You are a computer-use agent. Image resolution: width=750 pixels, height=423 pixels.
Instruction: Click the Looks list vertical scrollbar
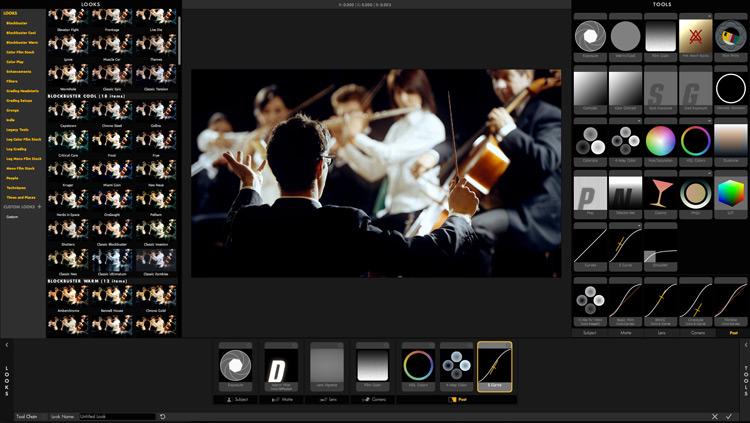(x=179, y=41)
